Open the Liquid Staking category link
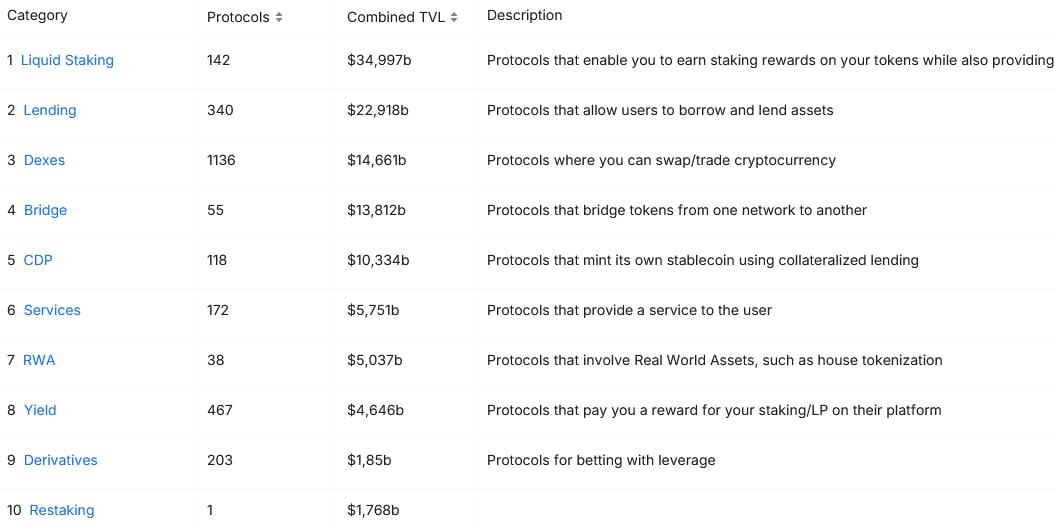Viewport: 1054px width, 526px height. (67, 60)
